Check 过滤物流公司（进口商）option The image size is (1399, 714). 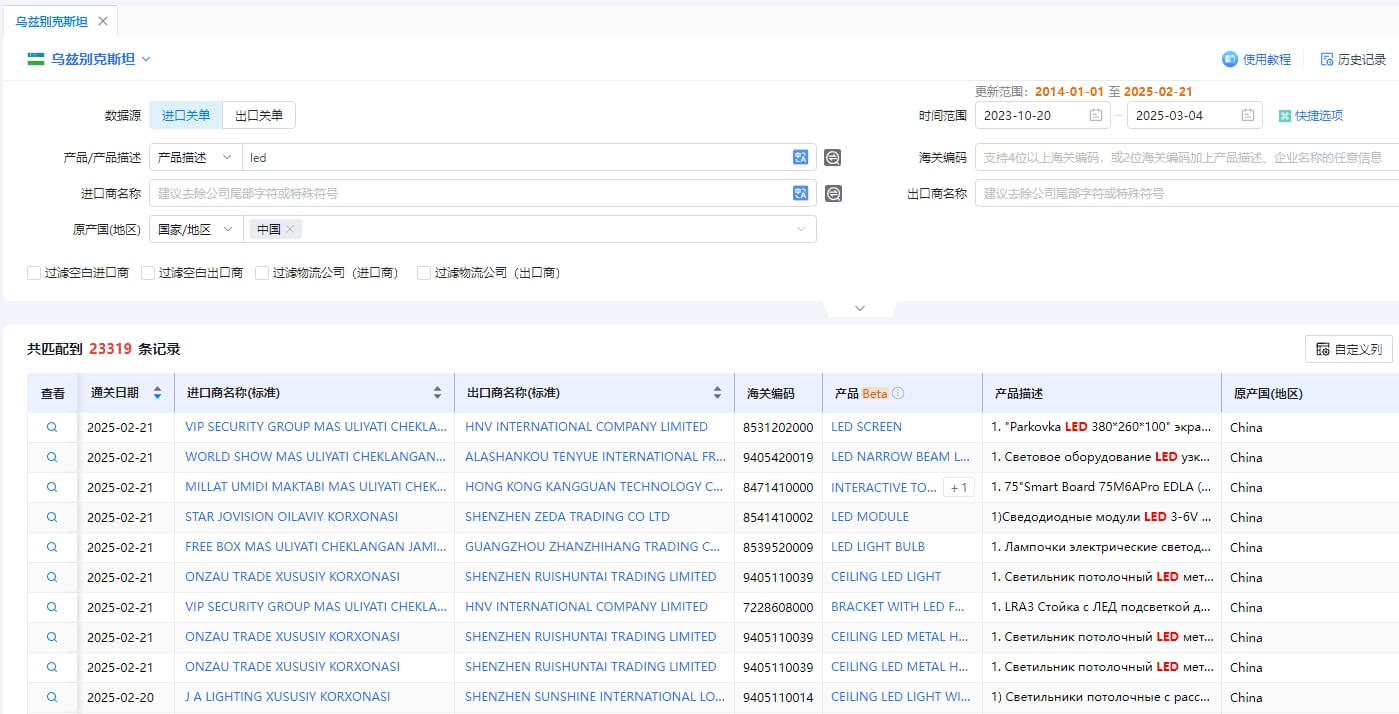click(263, 272)
